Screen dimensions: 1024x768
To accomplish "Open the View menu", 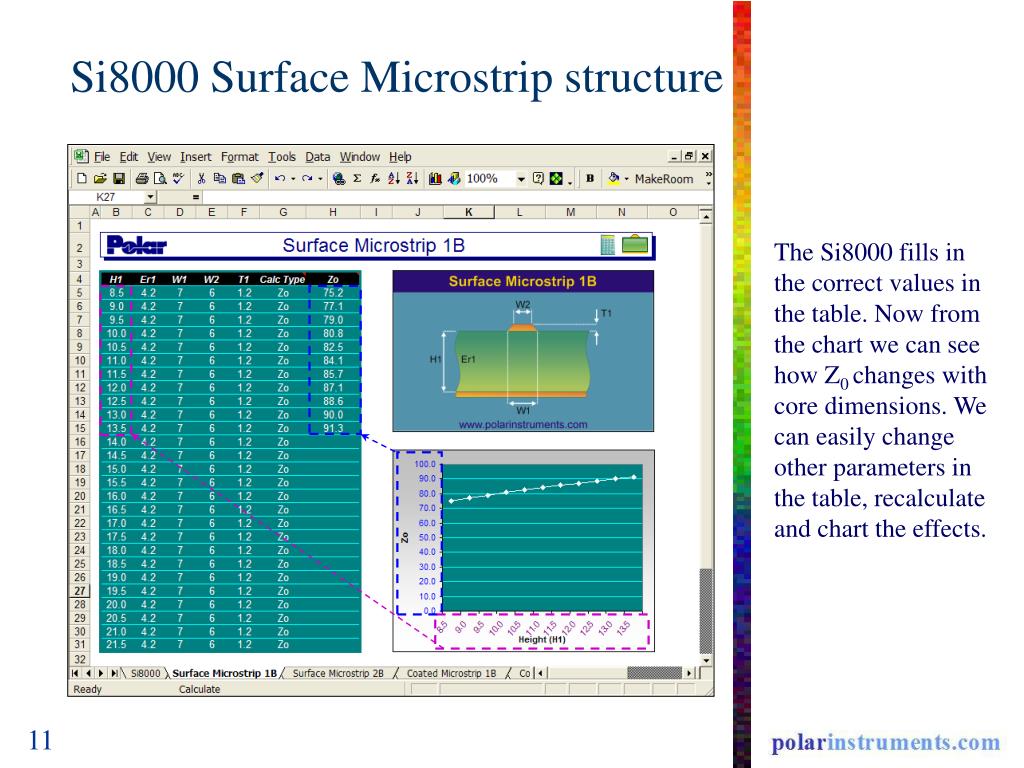I will 159,157.
